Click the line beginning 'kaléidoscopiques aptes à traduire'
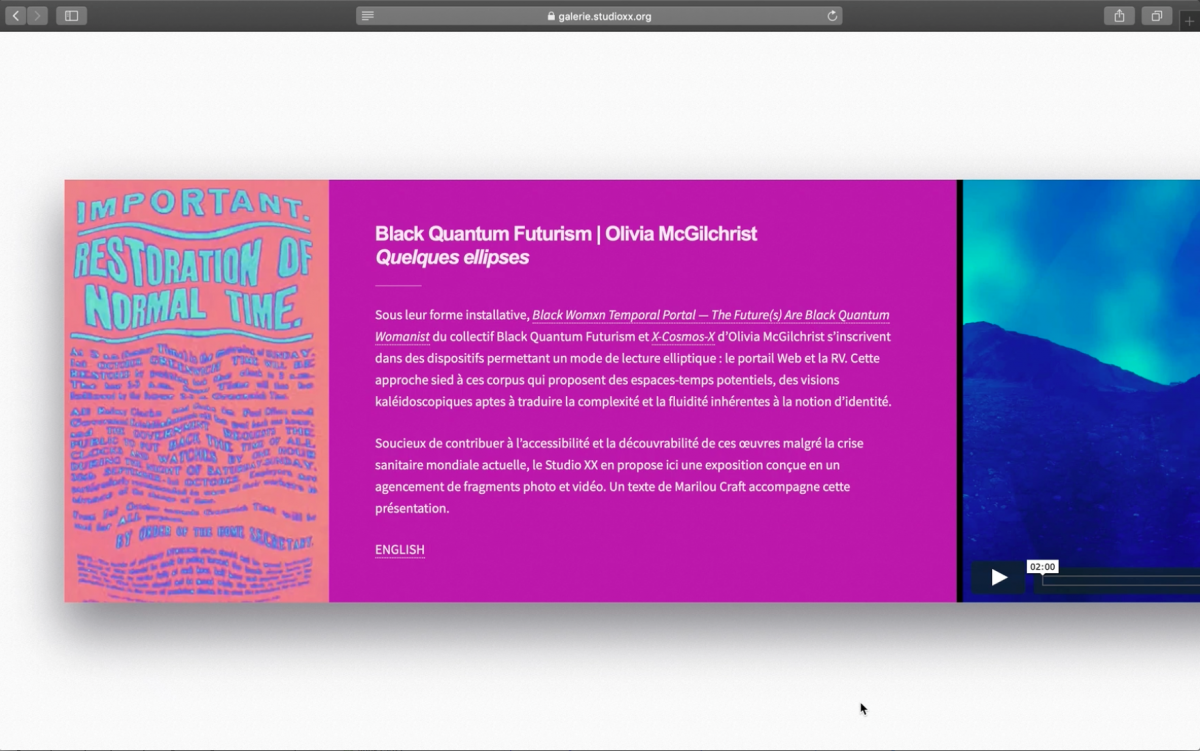Viewport: 1200px width, 751px height. pyautogui.click(x=633, y=402)
